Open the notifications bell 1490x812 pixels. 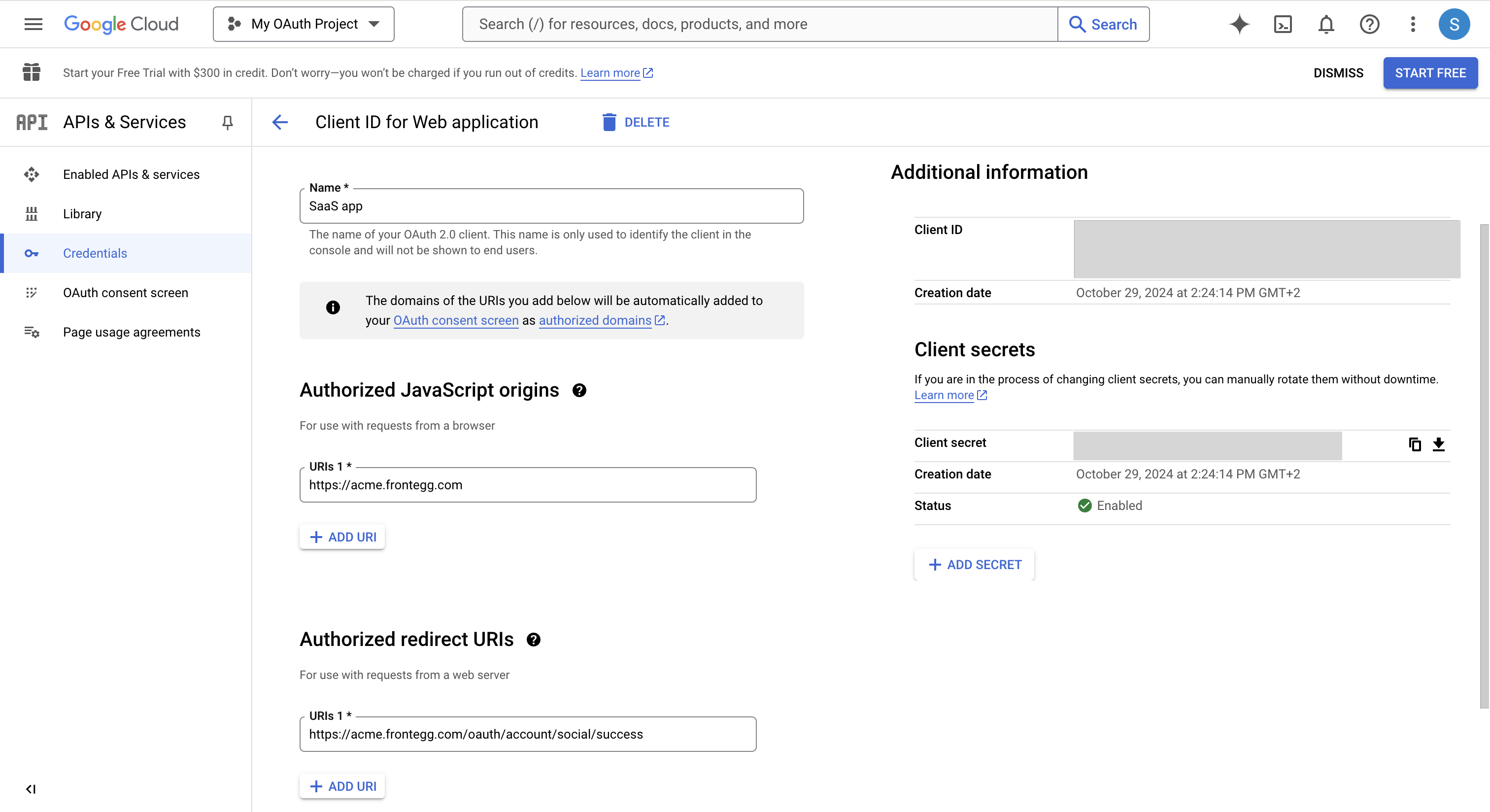[1326, 24]
